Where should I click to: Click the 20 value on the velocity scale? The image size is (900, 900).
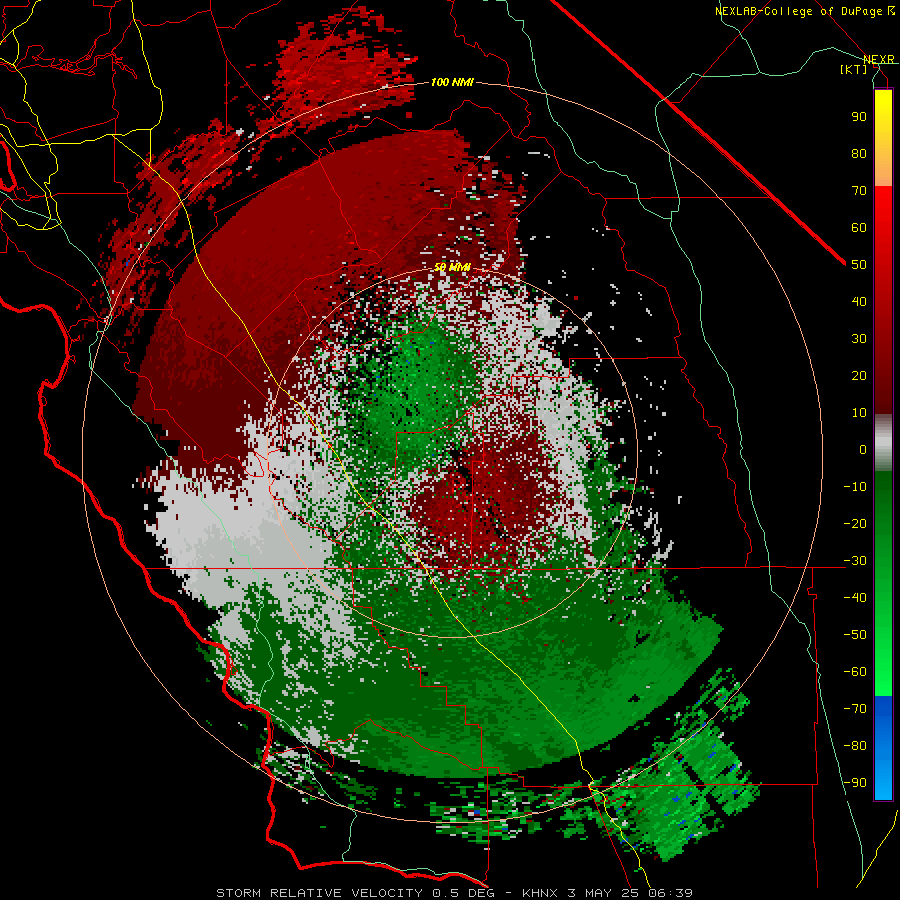859,375
